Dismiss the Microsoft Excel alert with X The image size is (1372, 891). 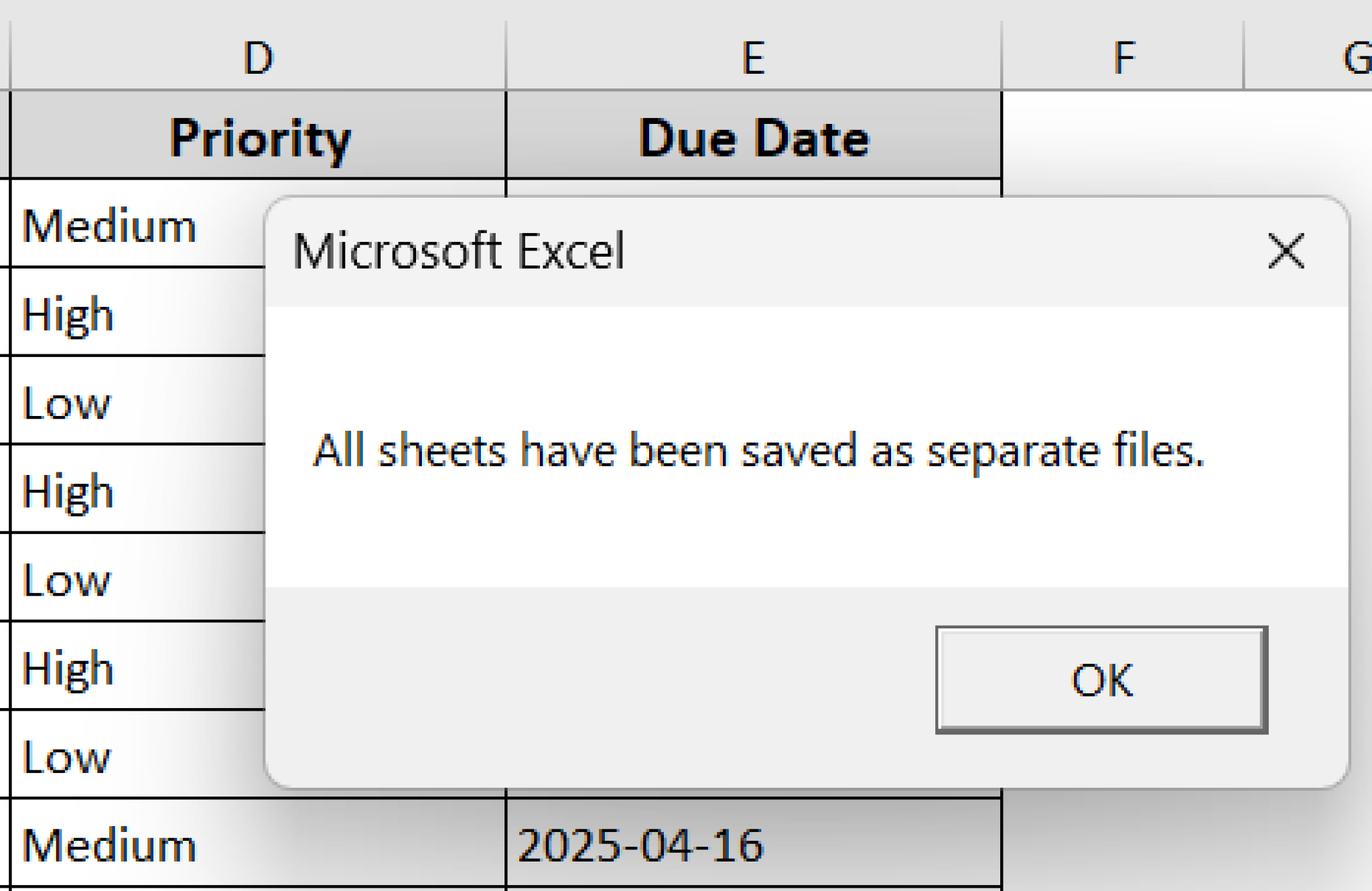tap(1285, 251)
